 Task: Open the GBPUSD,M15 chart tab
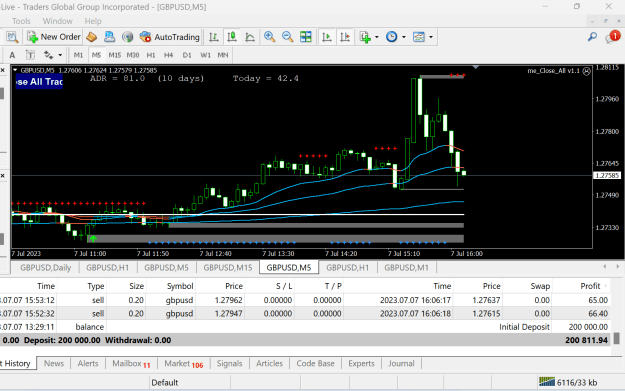228,267
